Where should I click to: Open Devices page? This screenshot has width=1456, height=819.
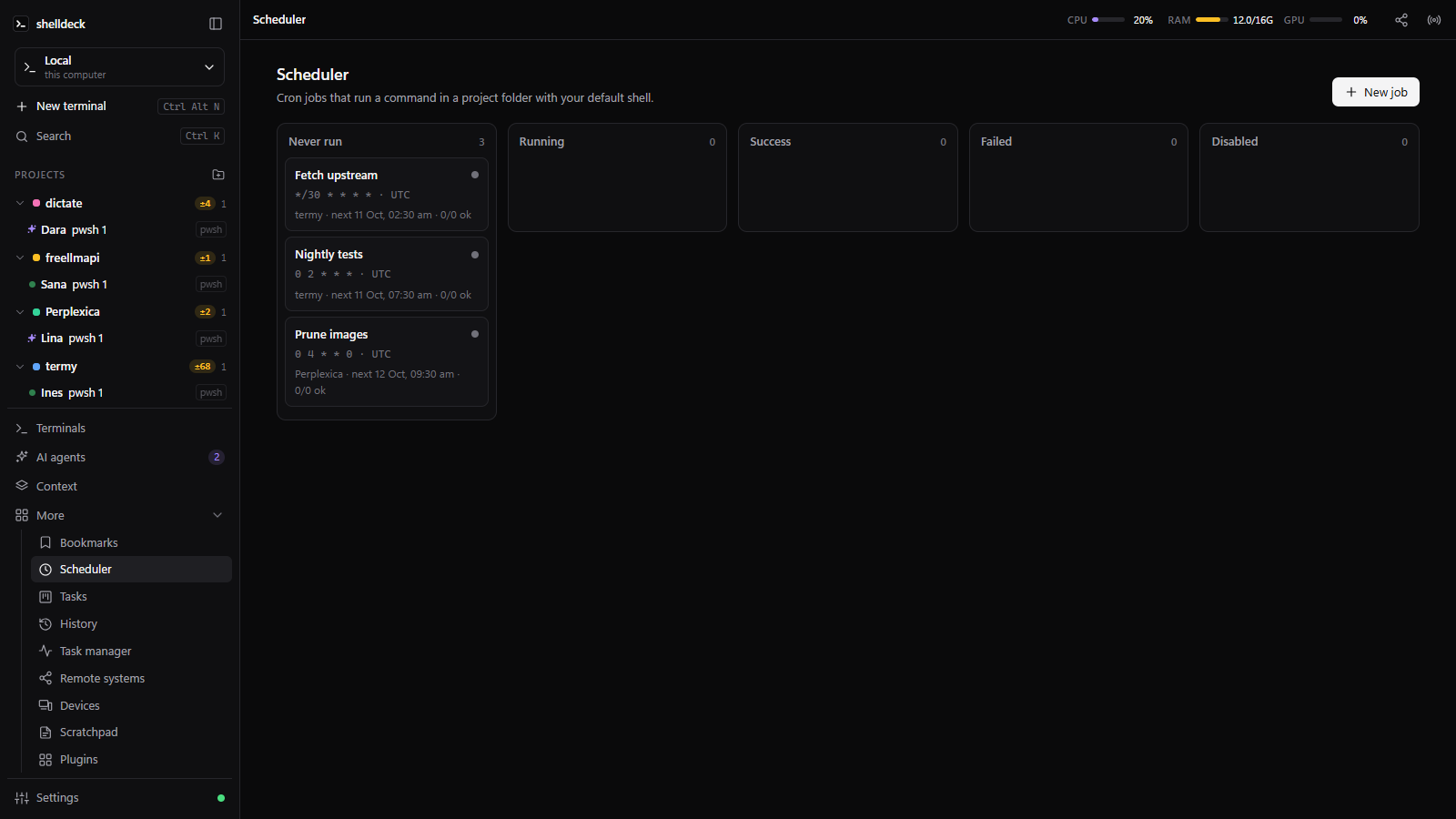(131, 706)
